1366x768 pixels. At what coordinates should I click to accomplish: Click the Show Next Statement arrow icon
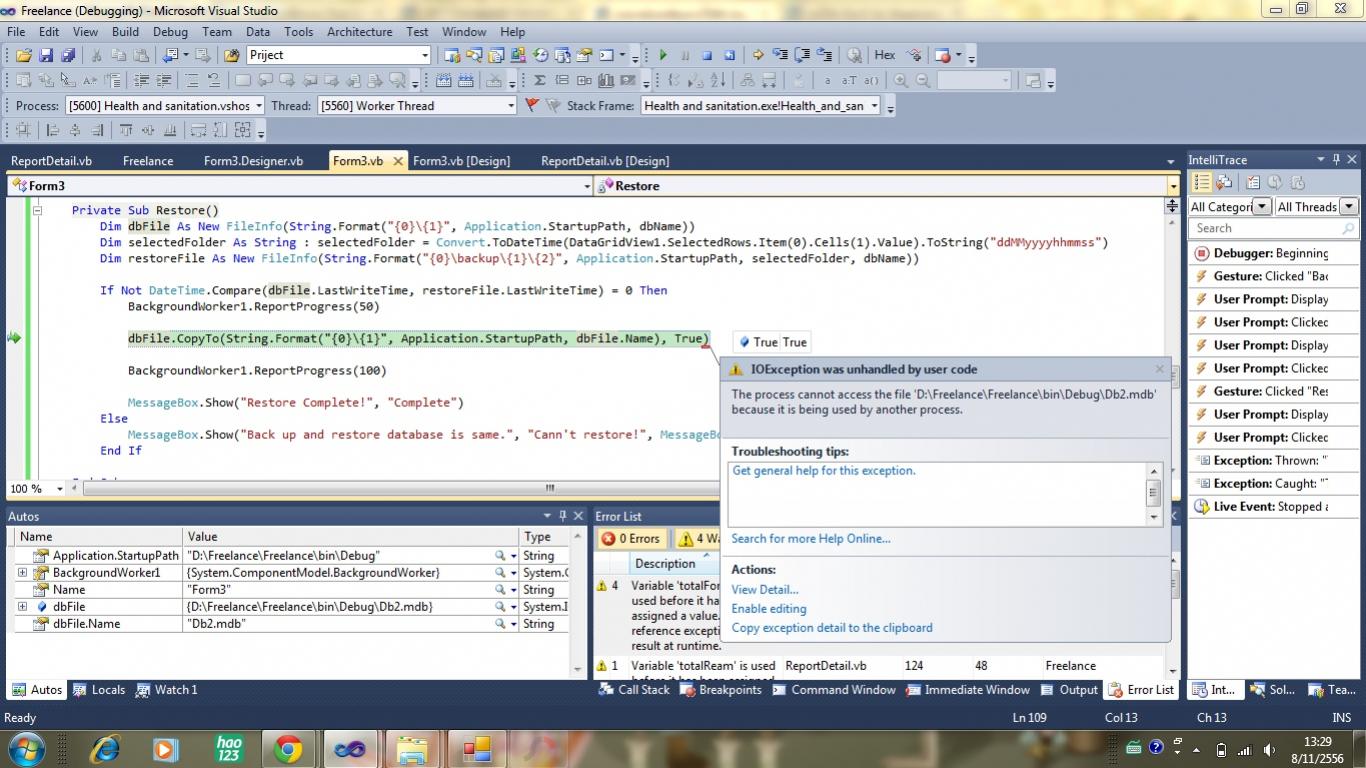click(x=757, y=56)
